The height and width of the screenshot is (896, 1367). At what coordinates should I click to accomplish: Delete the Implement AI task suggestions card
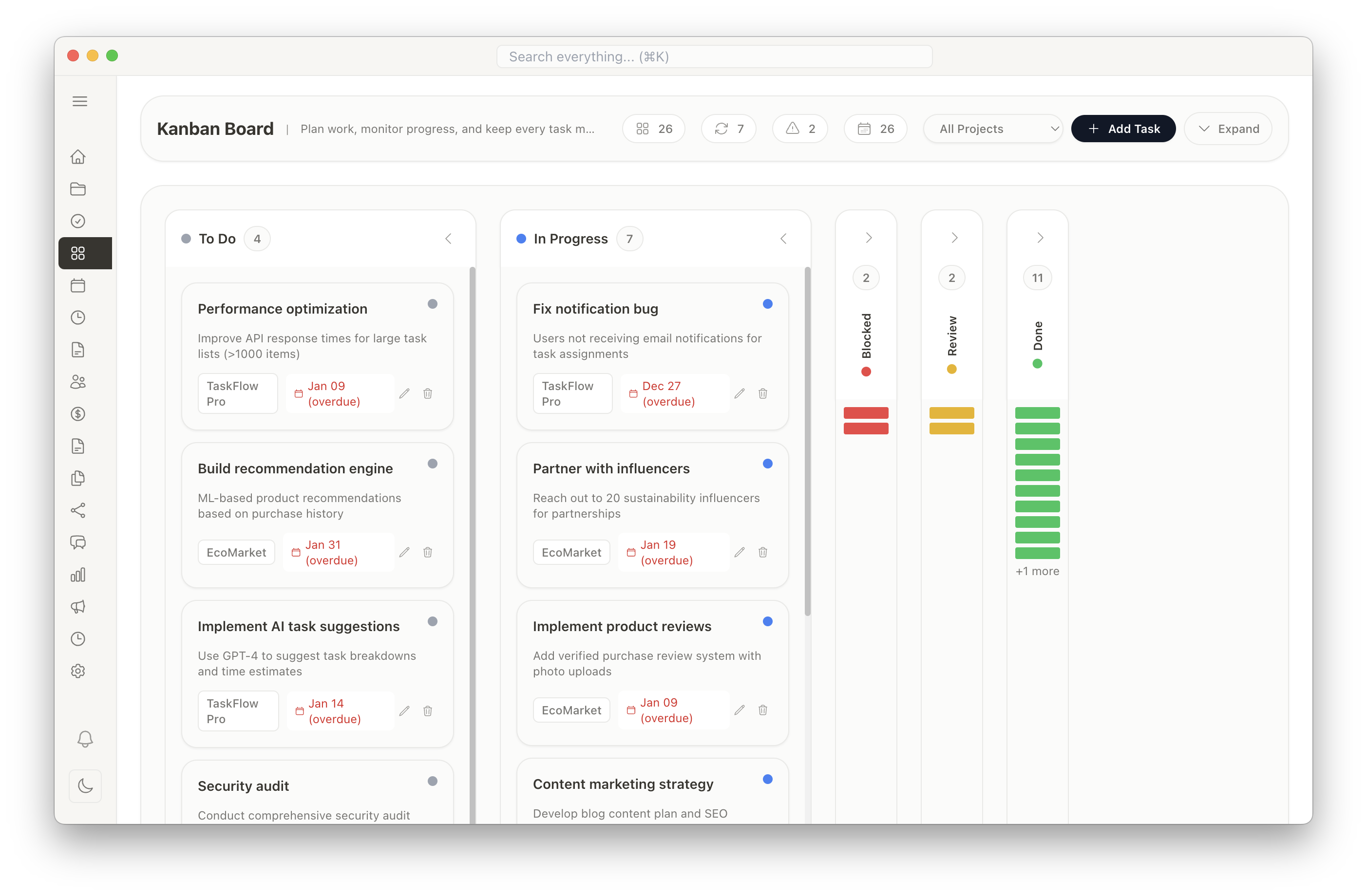pyautogui.click(x=428, y=710)
